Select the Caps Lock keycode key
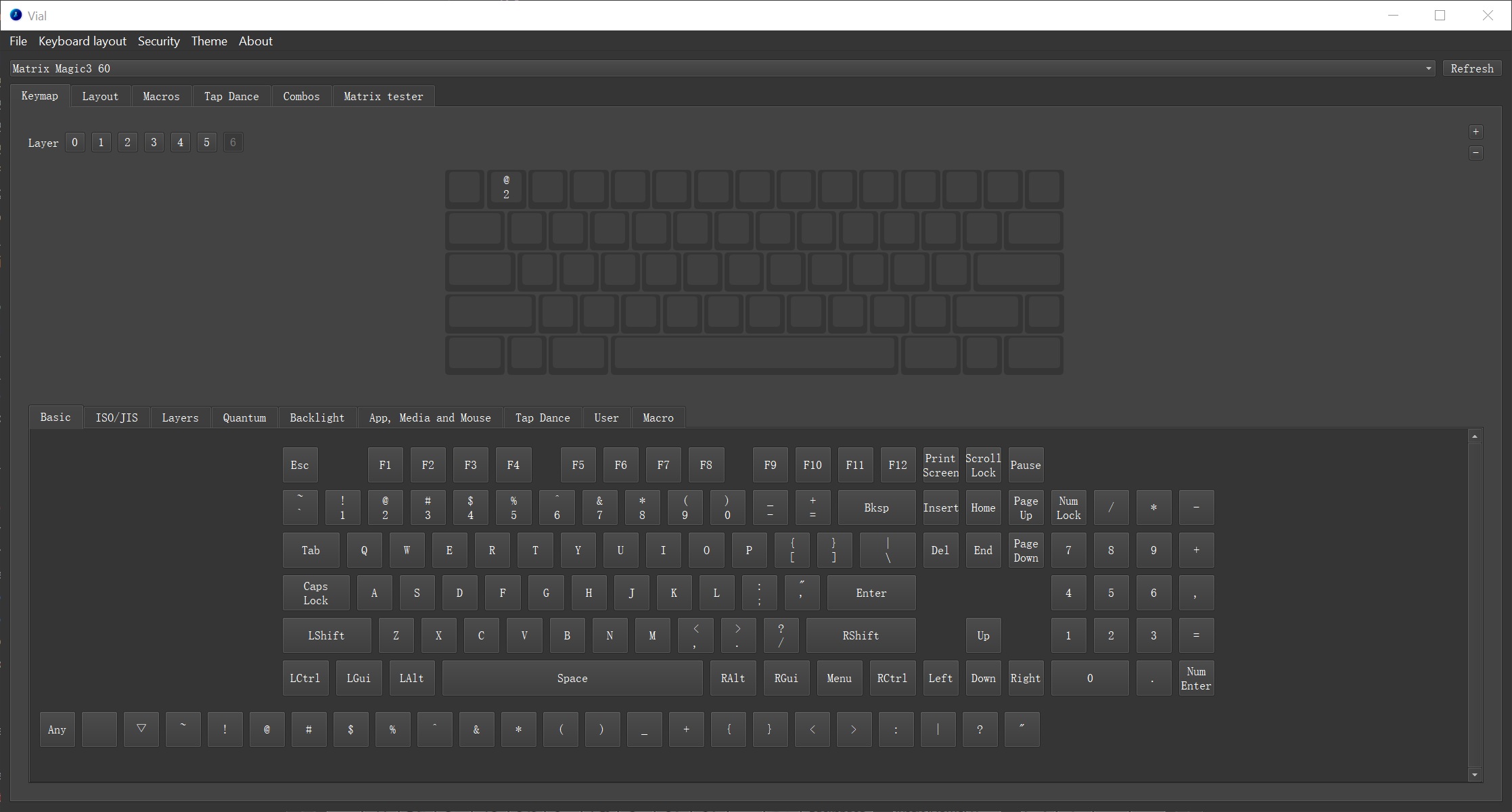Screen dimensions: 1512x812 315,593
